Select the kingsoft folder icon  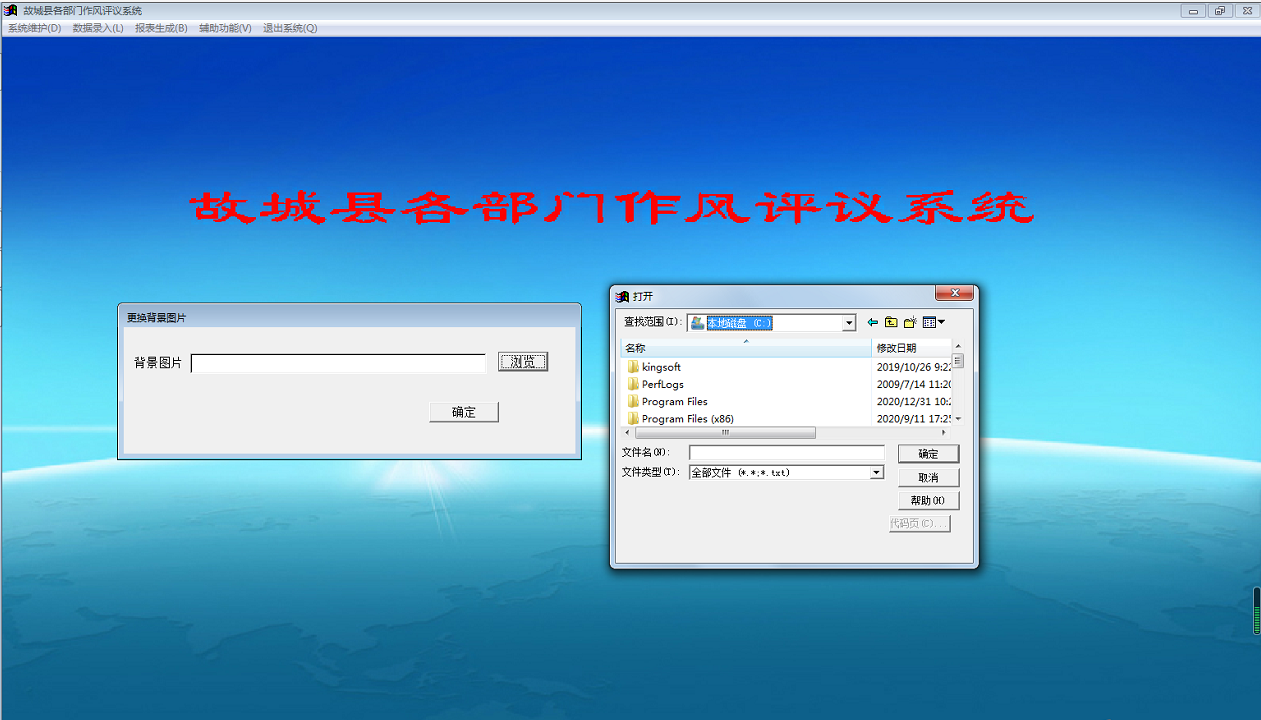point(633,367)
